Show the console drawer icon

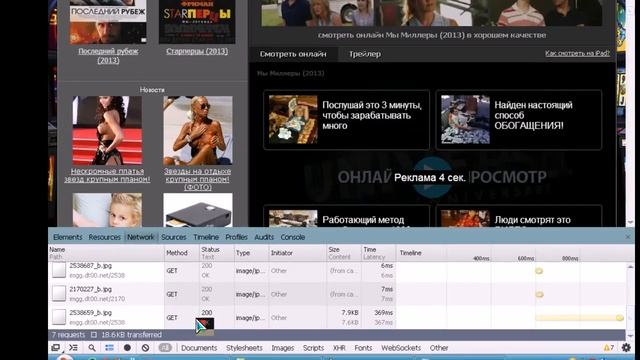pos(73,348)
